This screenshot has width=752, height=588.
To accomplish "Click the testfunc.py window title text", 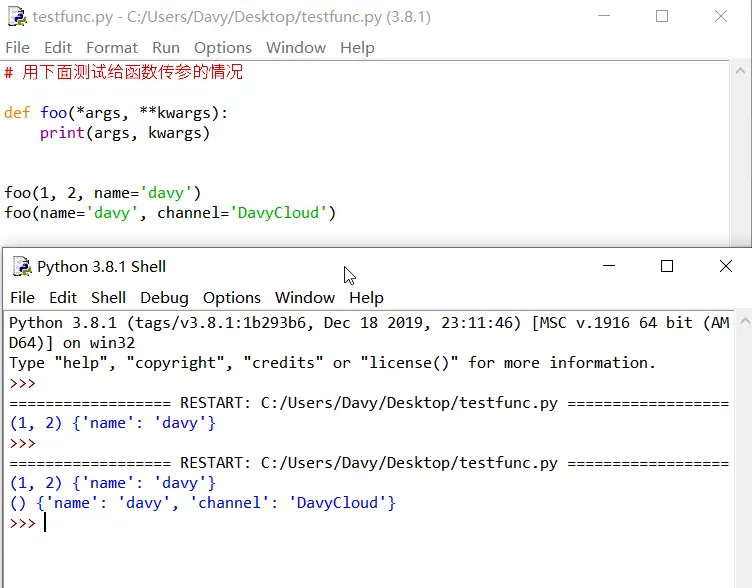I will click(232, 17).
